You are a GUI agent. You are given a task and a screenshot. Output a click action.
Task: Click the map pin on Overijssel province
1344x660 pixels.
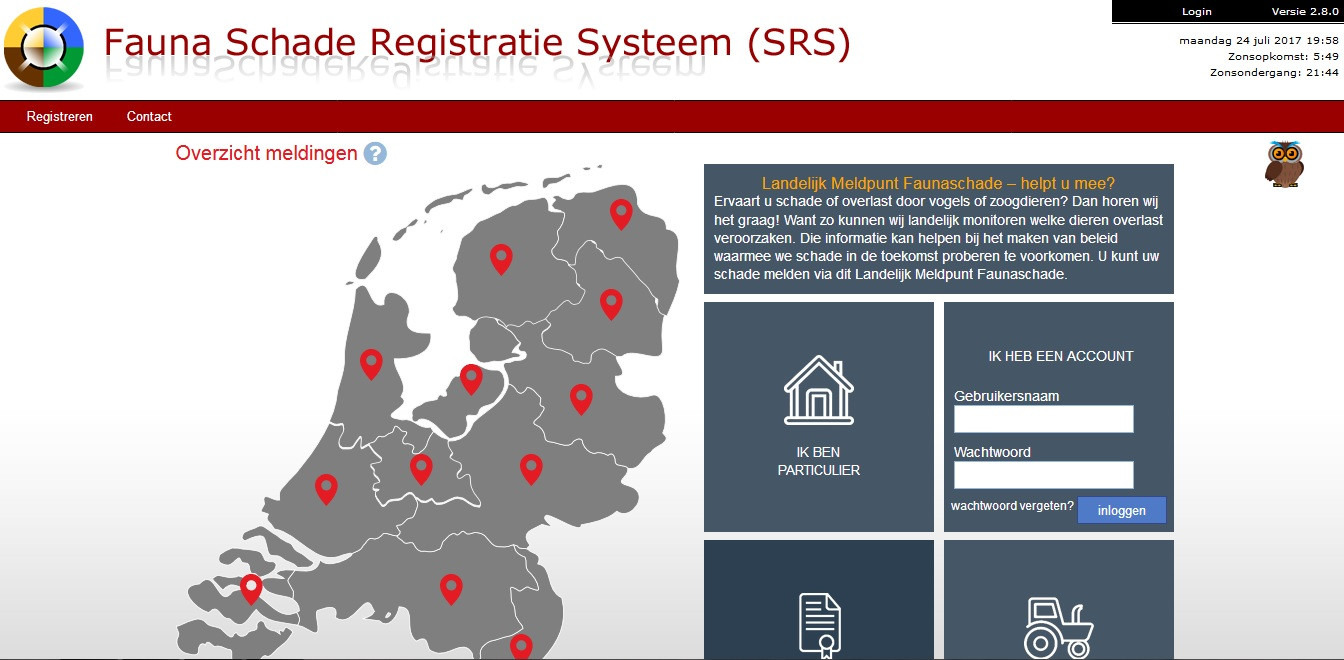pos(581,399)
